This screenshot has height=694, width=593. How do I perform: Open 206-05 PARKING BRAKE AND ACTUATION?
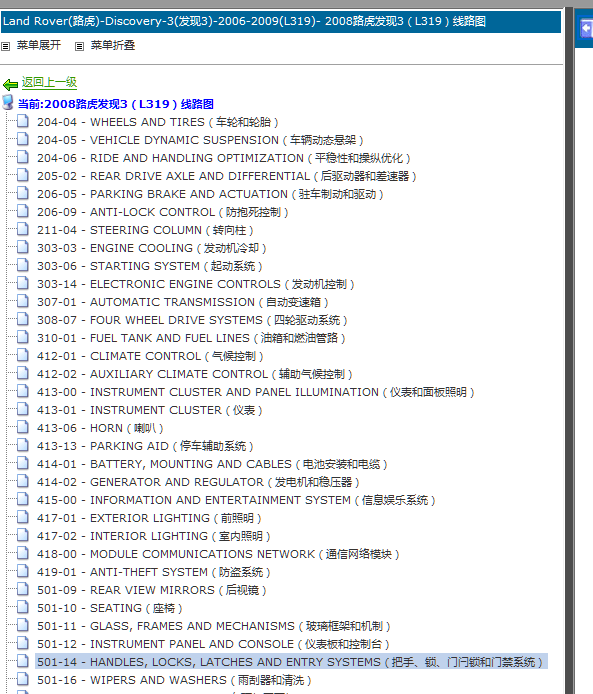click(x=210, y=194)
